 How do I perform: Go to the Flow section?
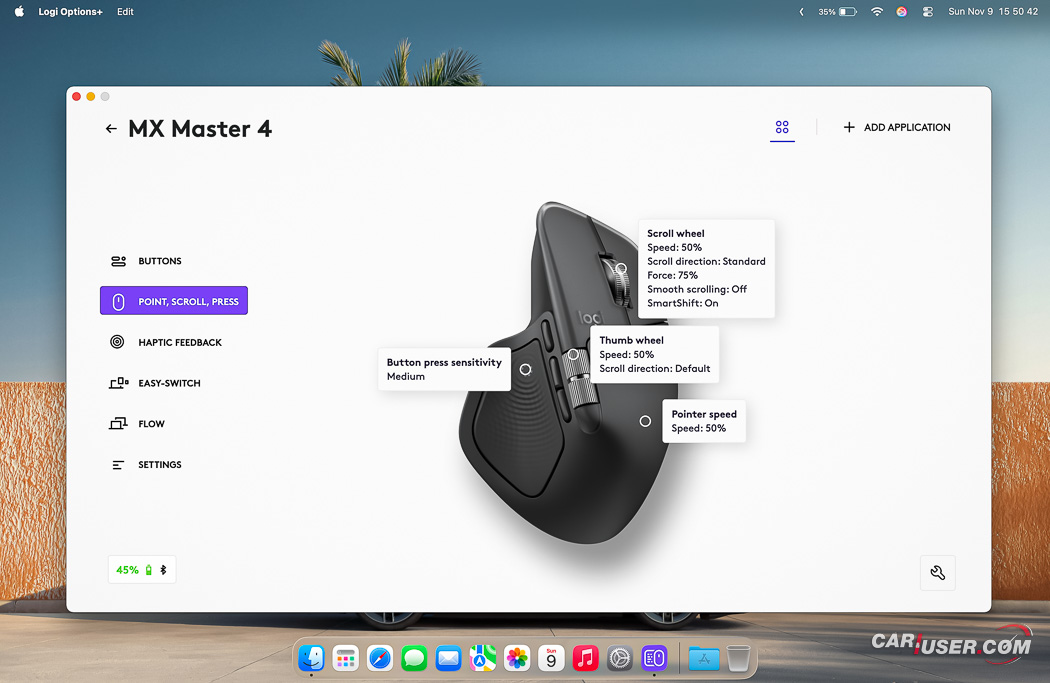click(x=151, y=424)
